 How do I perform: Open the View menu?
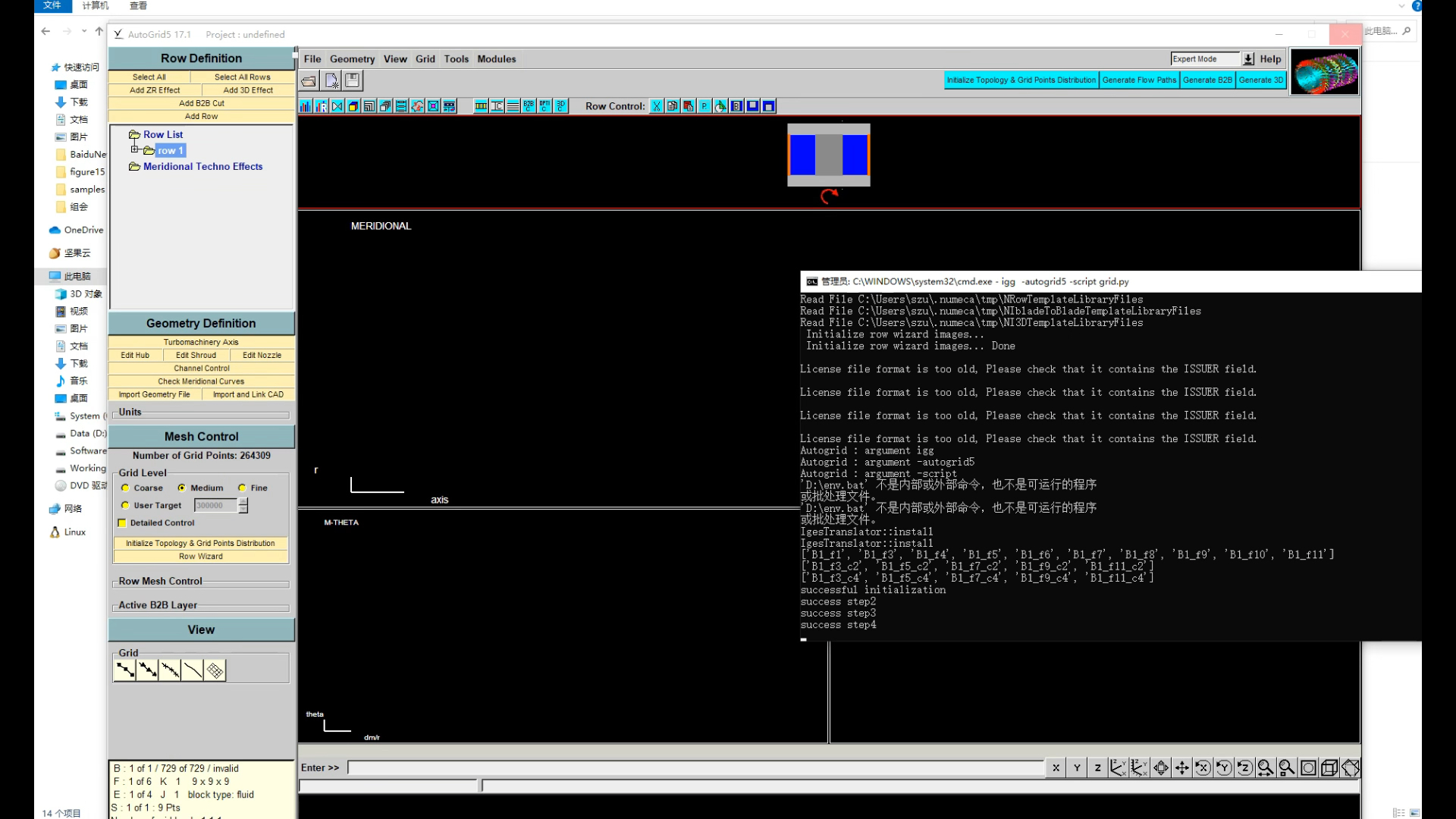click(x=395, y=59)
